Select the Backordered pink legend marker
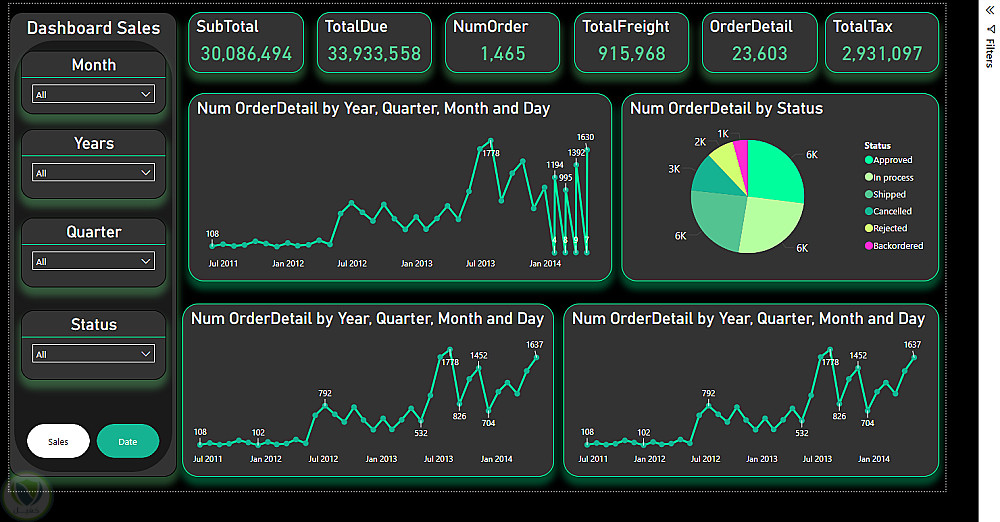 pos(869,246)
